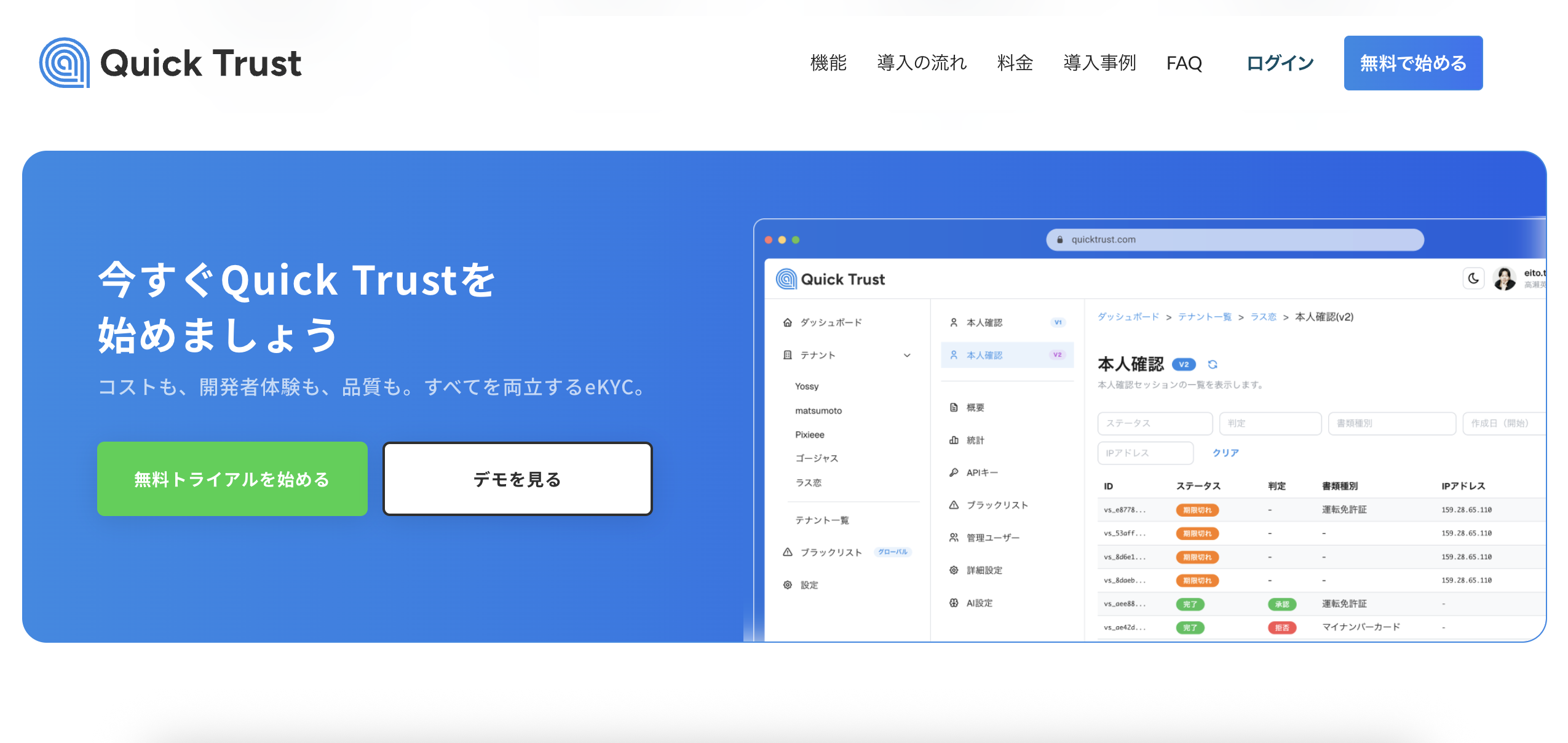
Task: Click the refresh icon beside 本人確認 title
Action: click(1213, 364)
